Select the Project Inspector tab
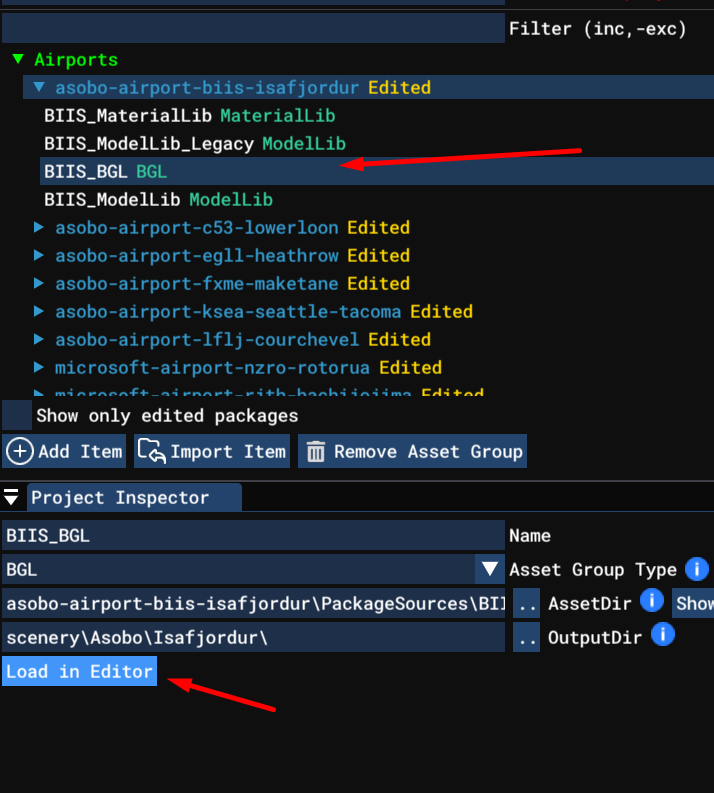This screenshot has height=793, width=714. coord(120,498)
